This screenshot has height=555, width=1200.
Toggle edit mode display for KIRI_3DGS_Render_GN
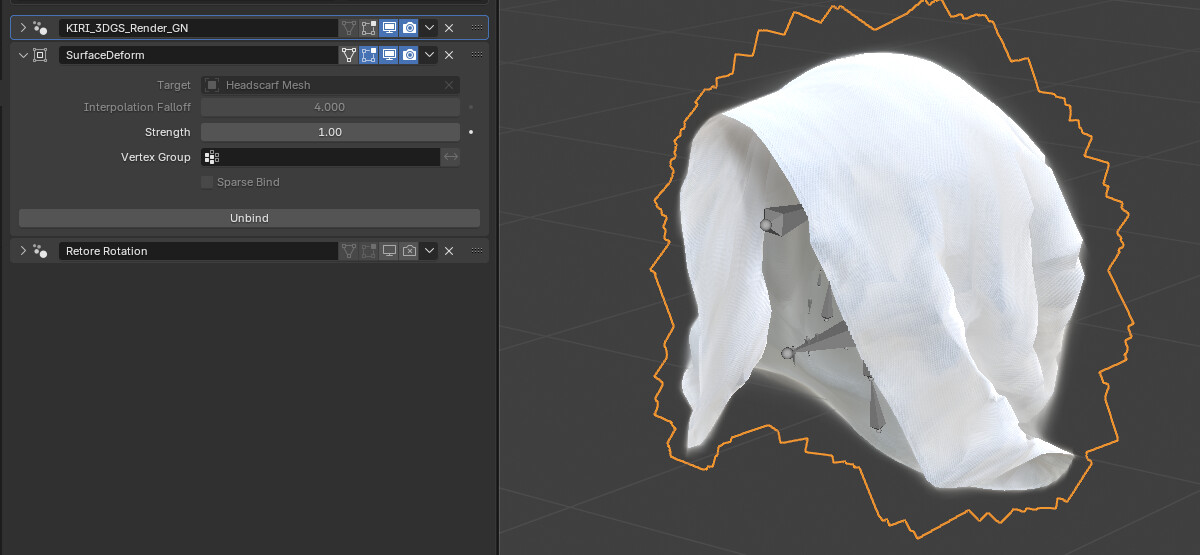[x=369, y=28]
